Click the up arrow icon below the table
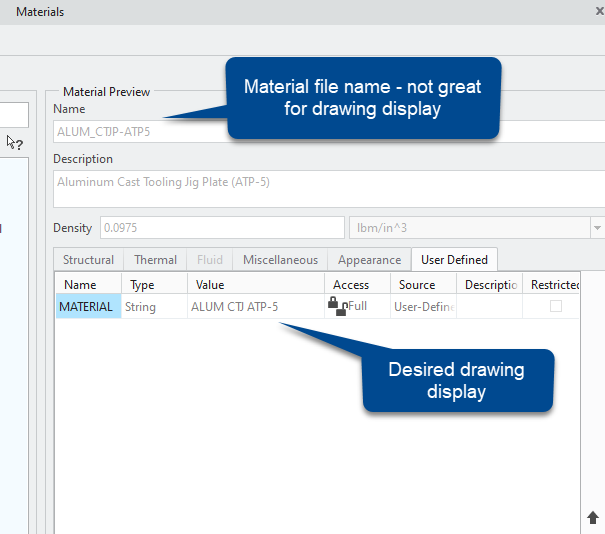The width and height of the screenshot is (605, 534). (592, 516)
